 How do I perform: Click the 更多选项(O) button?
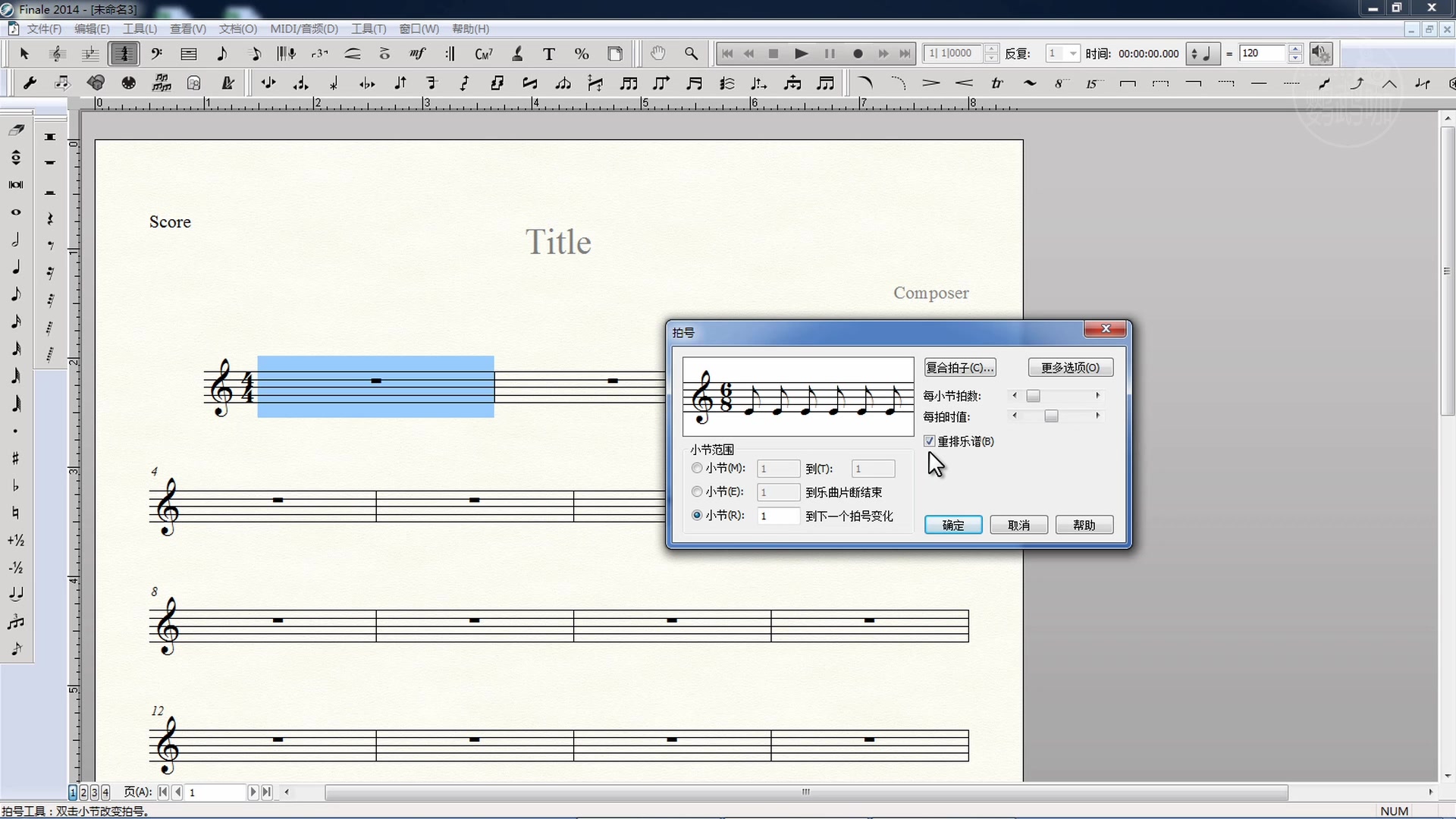pyautogui.click(x=1070, y=368)
